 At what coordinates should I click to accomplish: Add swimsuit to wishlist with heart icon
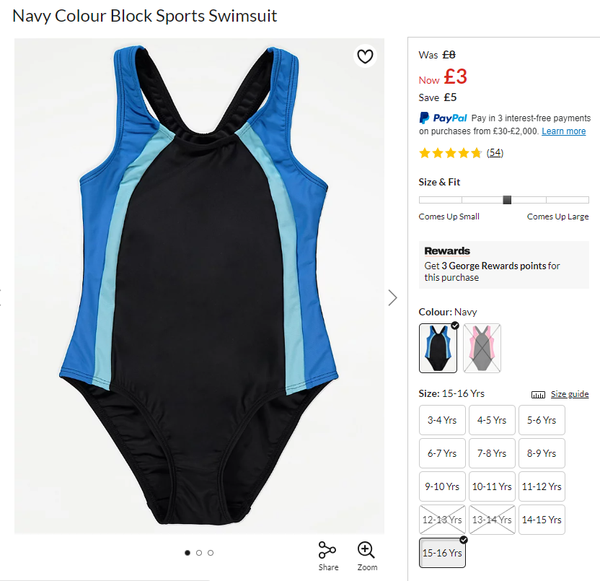pyautogui.click(x=365, y=56)
